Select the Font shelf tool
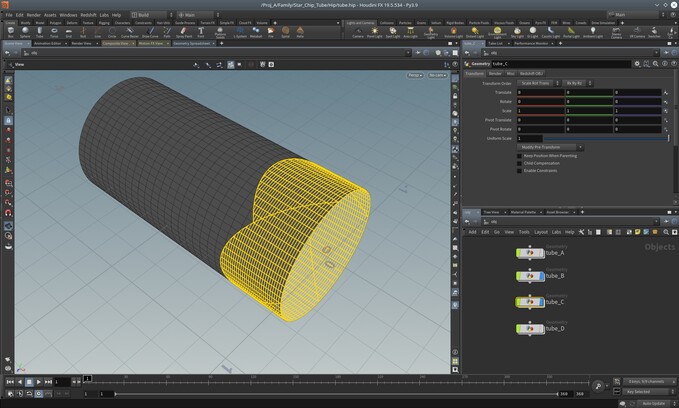679x408 pixels. [x=201, y=32]
